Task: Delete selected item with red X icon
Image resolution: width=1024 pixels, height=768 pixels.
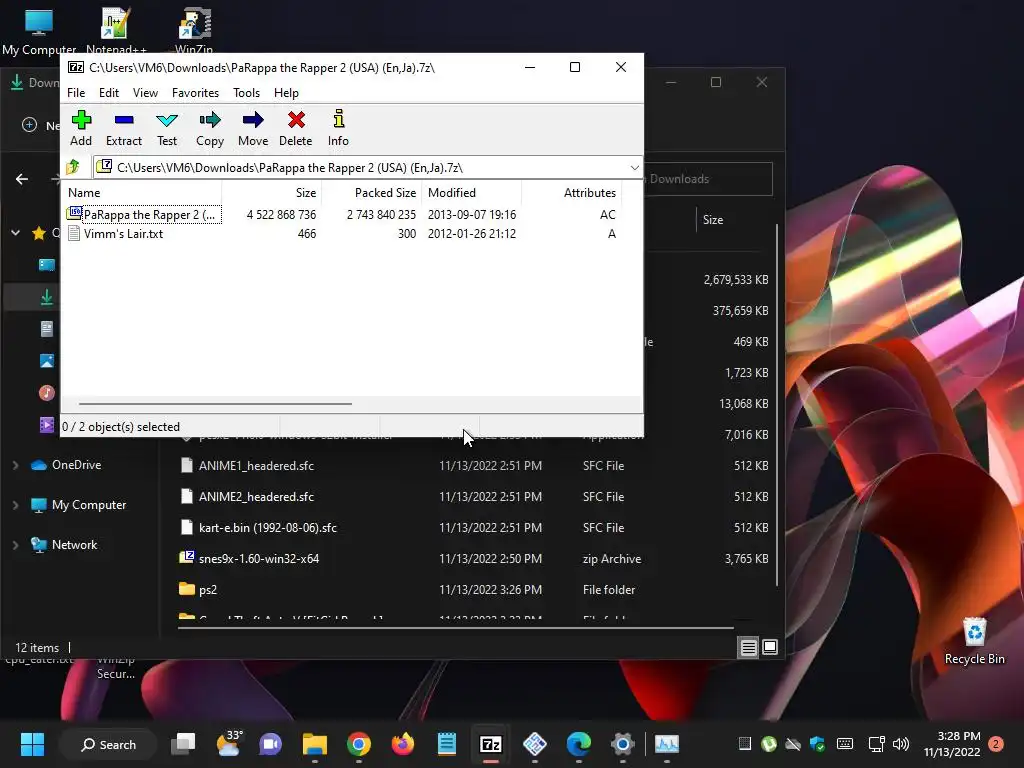Action: [x=296, y=128]
